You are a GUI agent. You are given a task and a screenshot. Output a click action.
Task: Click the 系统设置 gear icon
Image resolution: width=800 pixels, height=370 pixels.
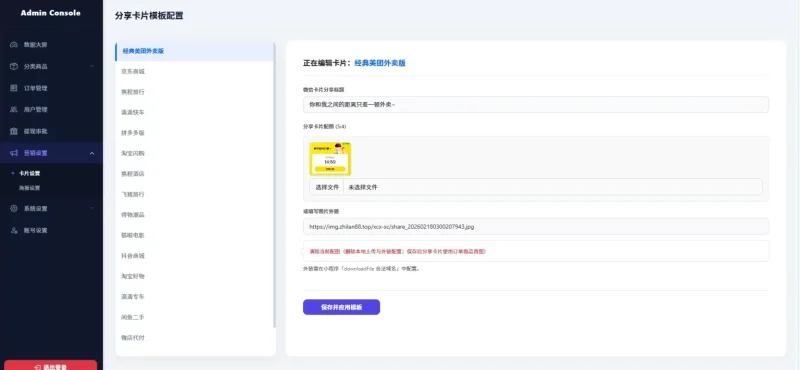14,208
